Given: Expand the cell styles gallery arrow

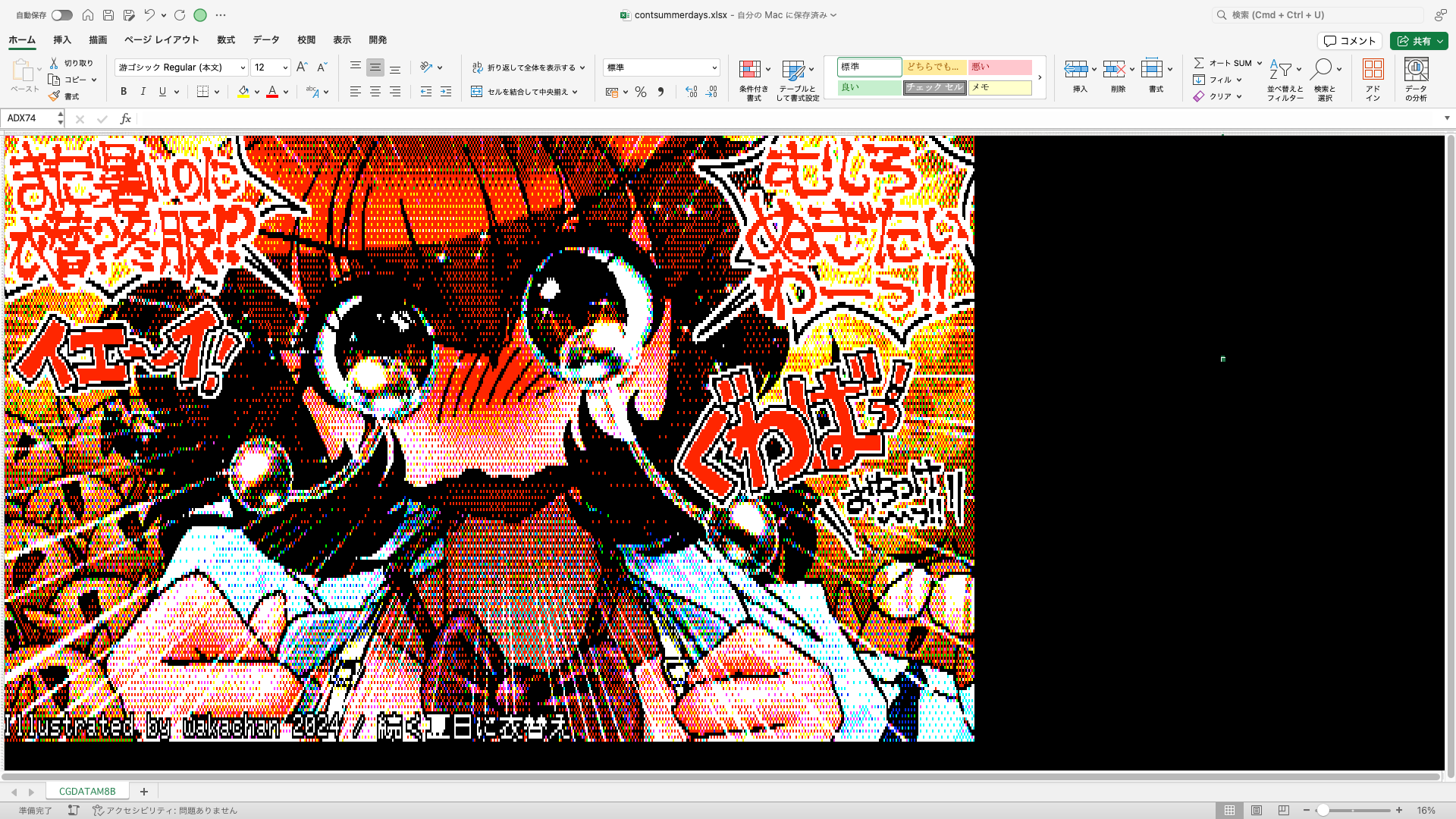Looking at the screenshot, I should [1040, 77].
